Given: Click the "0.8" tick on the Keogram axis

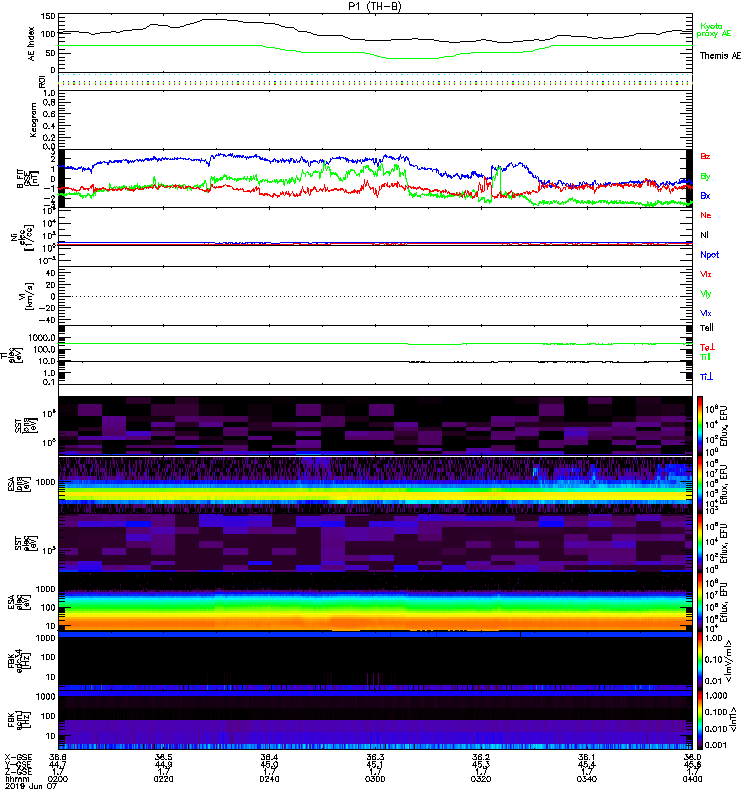Looking at the screenshot, I should coord(49,103).
